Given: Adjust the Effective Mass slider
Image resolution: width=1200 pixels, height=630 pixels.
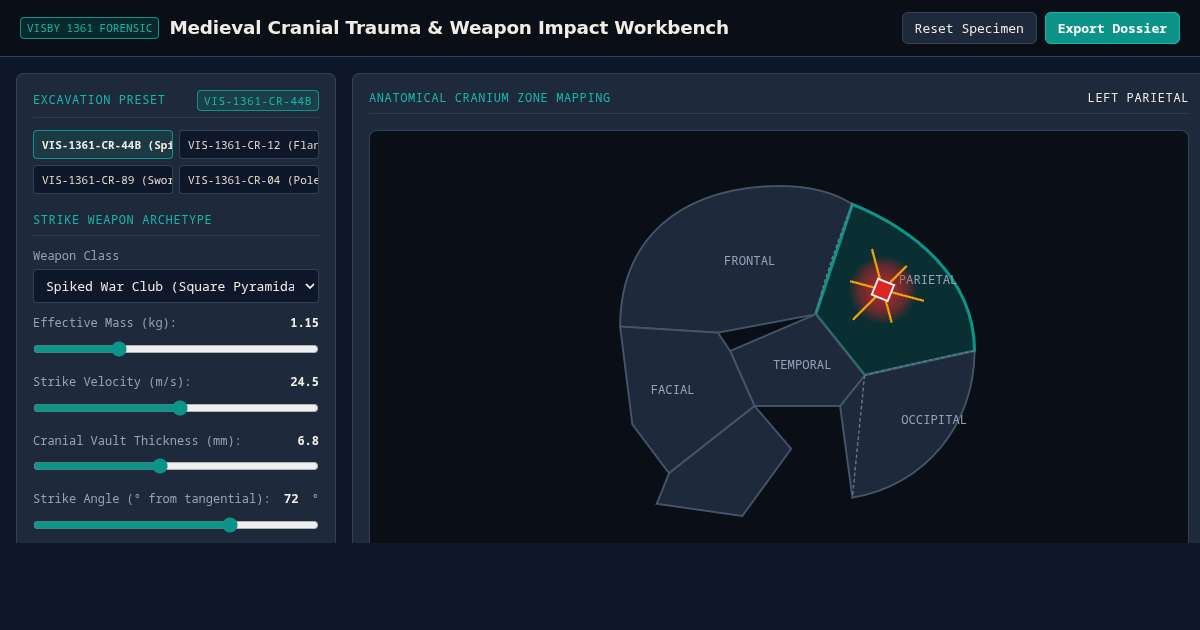Looking at the screenshot, I should (x=176, y=349).
